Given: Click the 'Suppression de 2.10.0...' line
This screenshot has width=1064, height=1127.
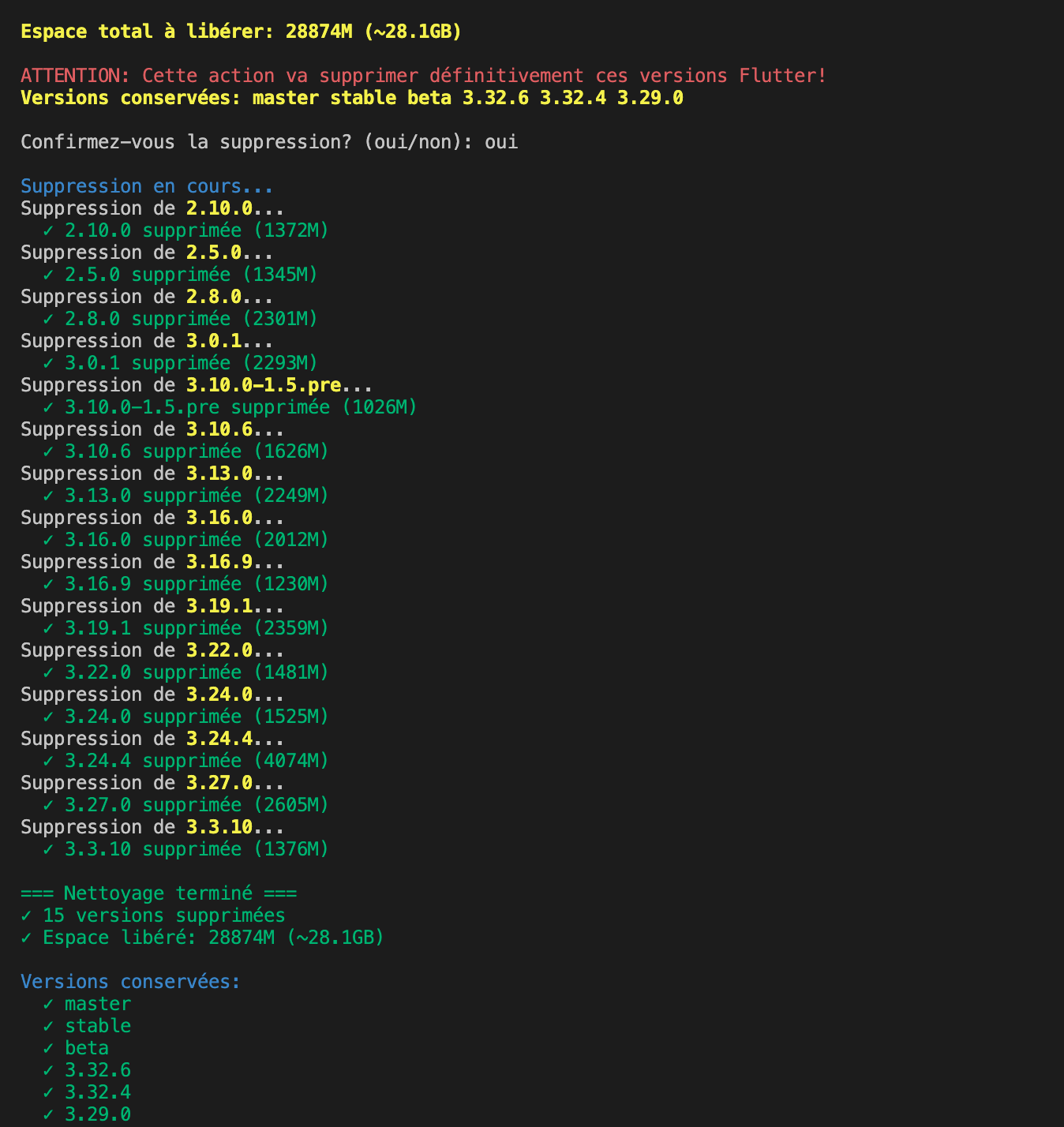Looking at the screenshot, I should click(152, 208).
